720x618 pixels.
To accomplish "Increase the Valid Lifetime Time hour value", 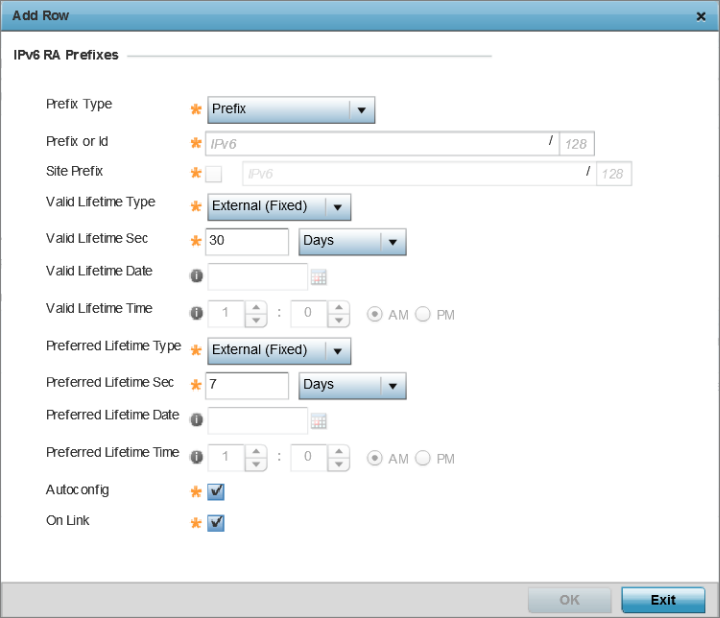I will click(x=258, y=307).
